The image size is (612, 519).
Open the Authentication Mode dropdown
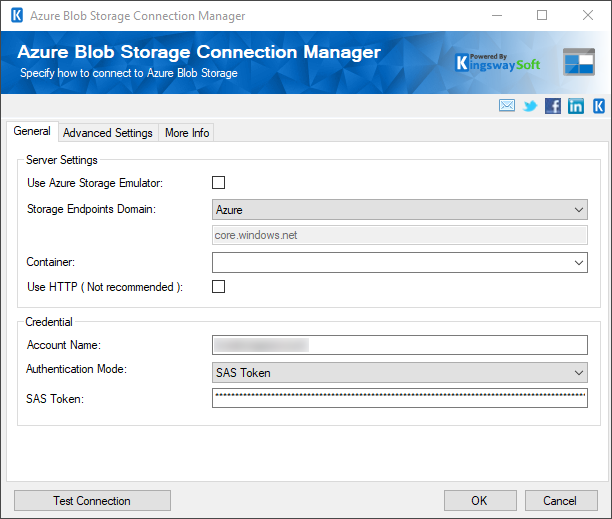(400, 373)
